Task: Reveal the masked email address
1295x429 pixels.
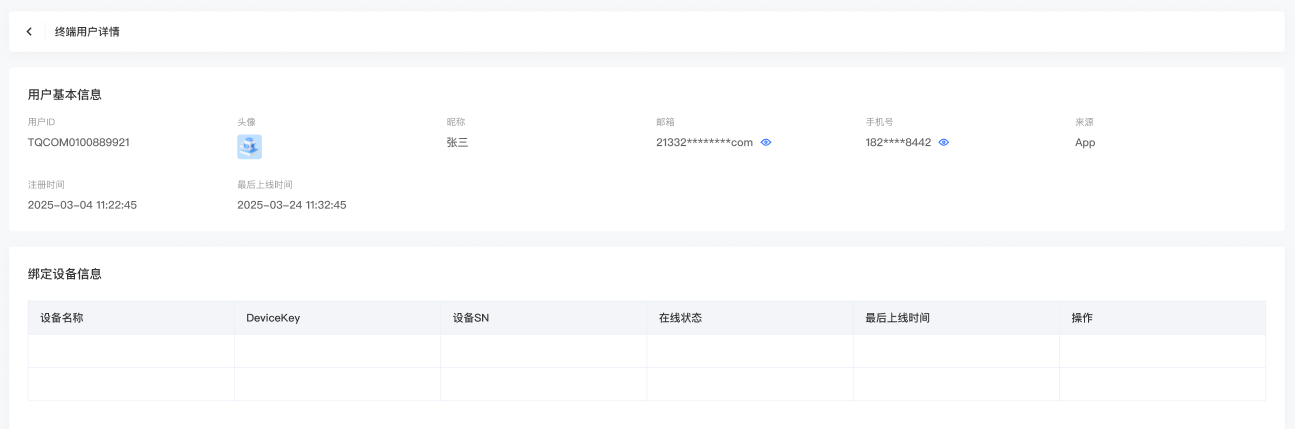Action: pos(766,143)
